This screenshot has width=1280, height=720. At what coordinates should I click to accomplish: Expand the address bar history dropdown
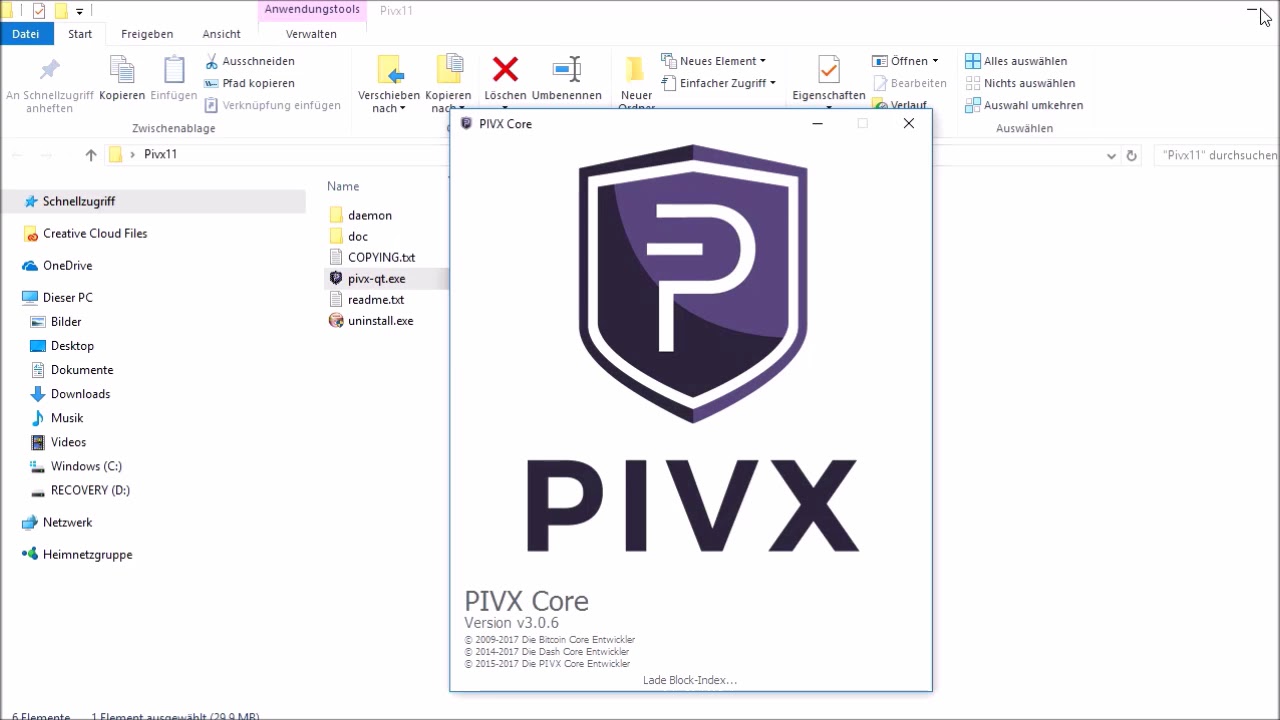click(1111, 156)
